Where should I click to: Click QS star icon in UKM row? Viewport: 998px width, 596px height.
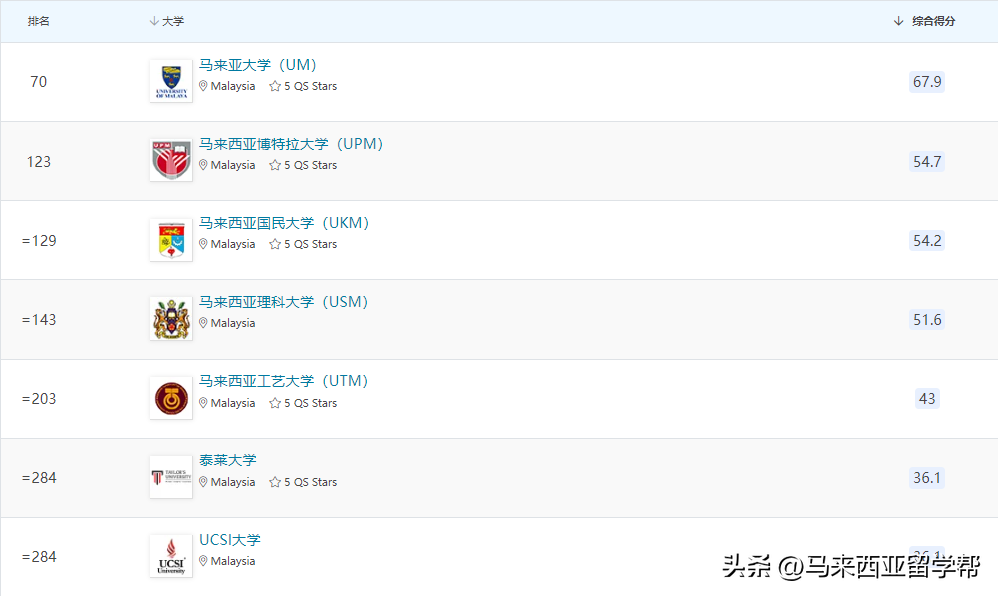(275, 244)
